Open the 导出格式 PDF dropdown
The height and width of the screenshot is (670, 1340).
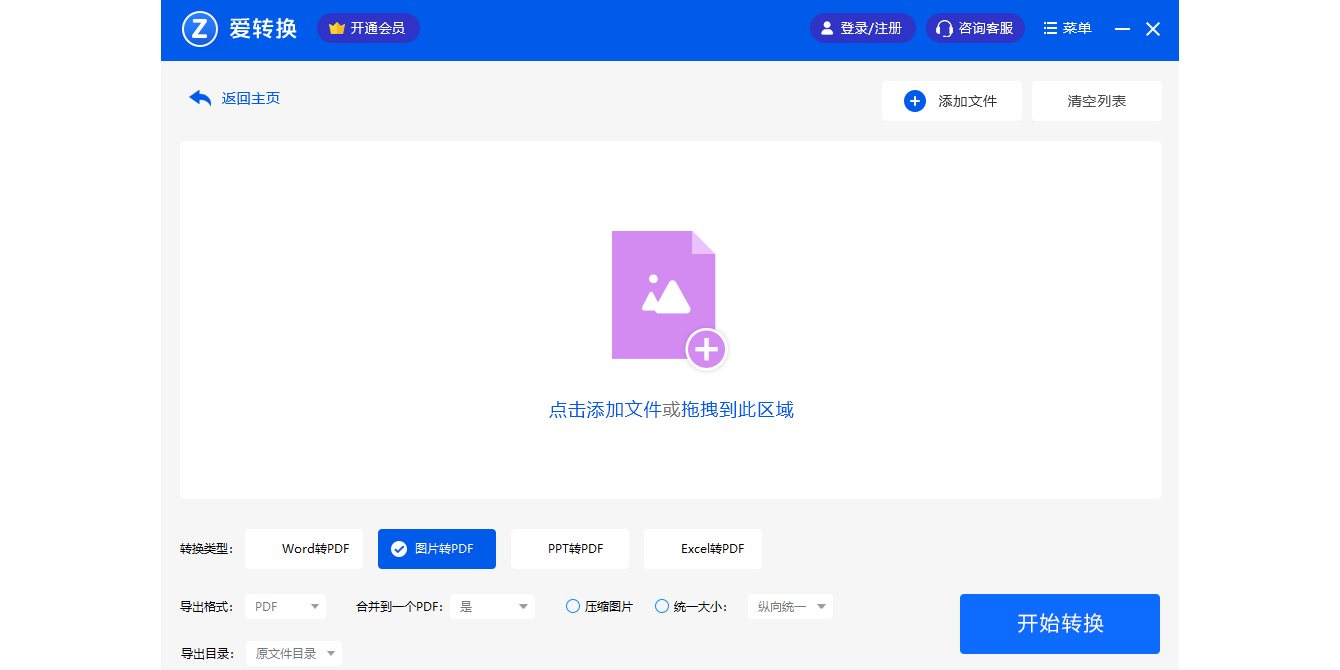click(285, 607)
